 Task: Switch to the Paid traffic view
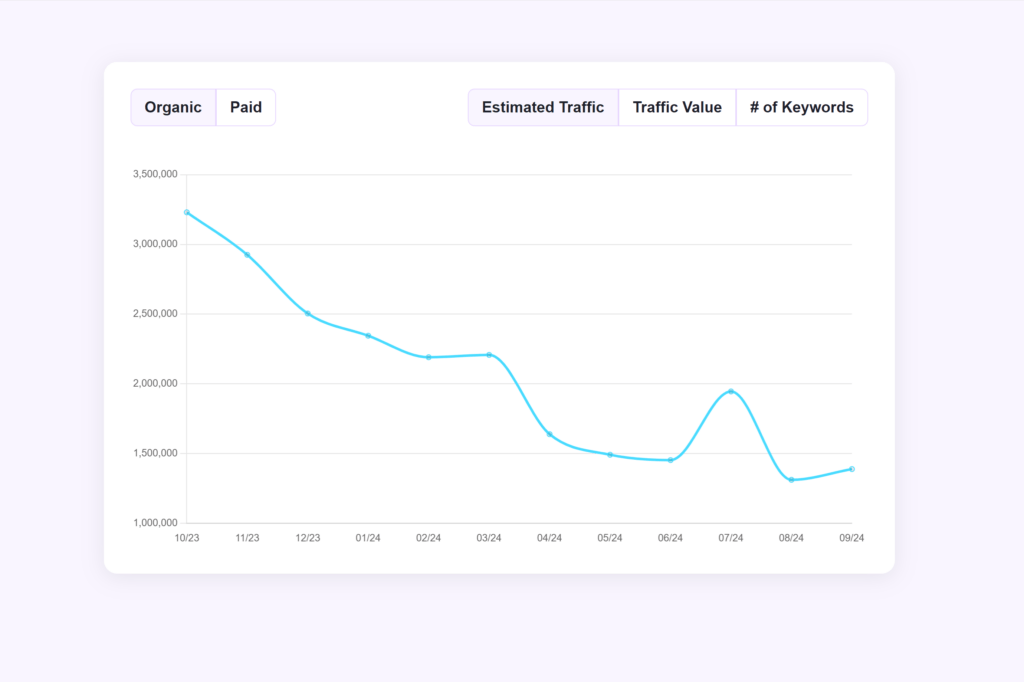(x=246, y=107)
